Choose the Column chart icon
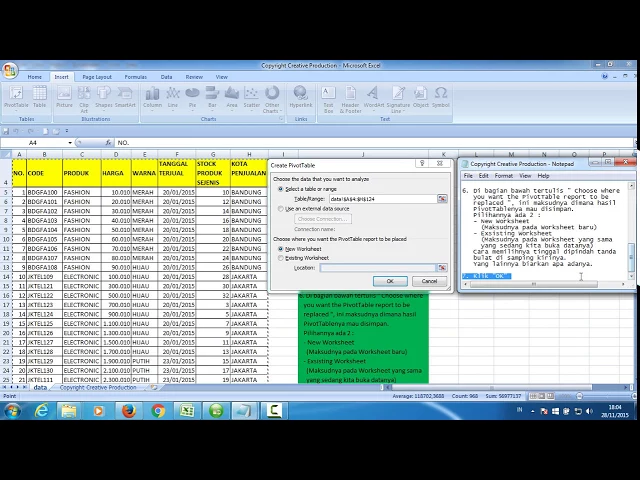Image resolution: width=640 pixels, height=480 pixels. pos(152,98)
